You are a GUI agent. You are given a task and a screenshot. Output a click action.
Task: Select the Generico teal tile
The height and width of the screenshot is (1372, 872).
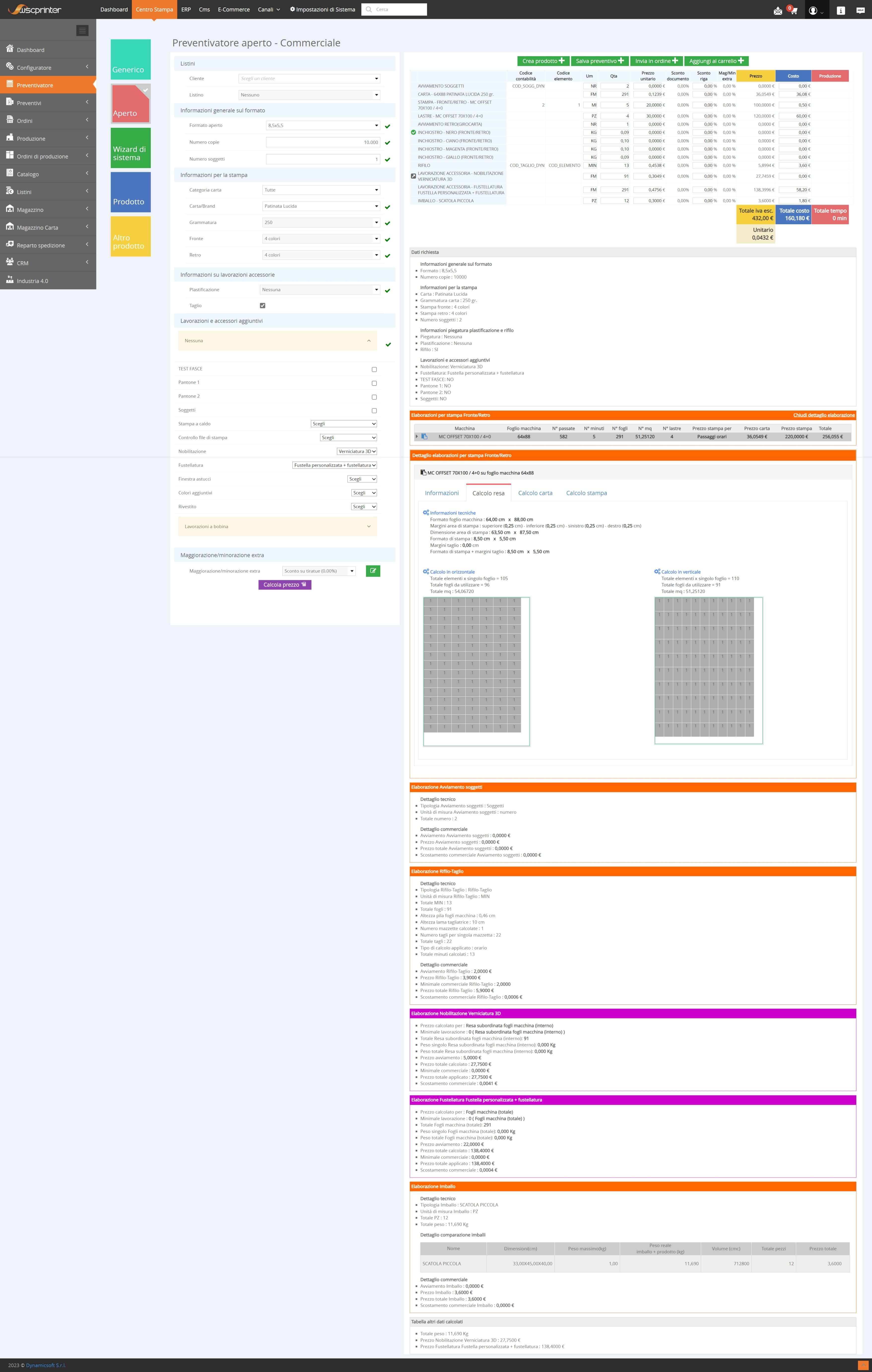coord(131,59)
